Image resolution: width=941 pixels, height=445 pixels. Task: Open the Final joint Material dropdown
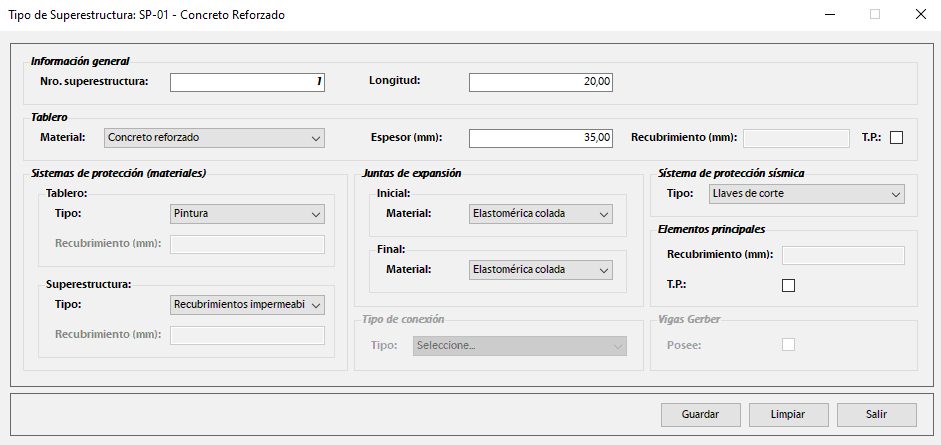(x=540, y=270)
